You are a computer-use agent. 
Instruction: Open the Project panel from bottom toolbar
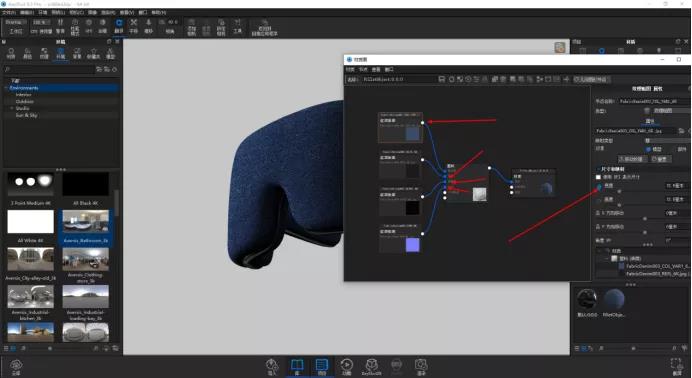click(322, 367)
